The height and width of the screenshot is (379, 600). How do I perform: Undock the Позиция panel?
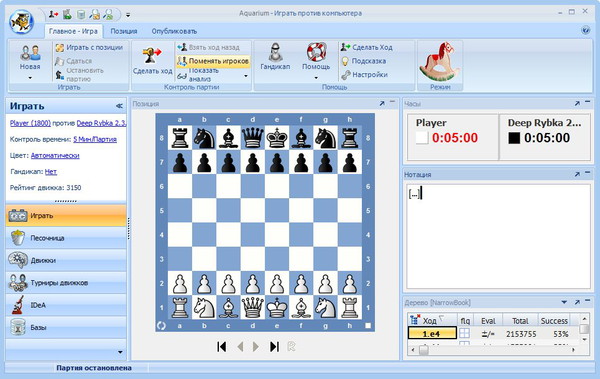(x=382, y=103)
